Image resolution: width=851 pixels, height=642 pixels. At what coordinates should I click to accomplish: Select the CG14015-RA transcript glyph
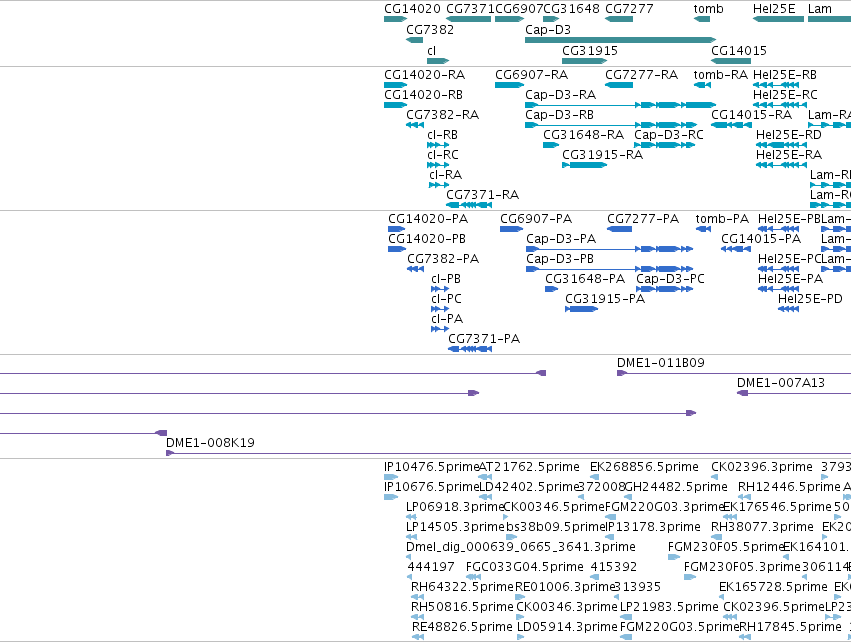731,125
